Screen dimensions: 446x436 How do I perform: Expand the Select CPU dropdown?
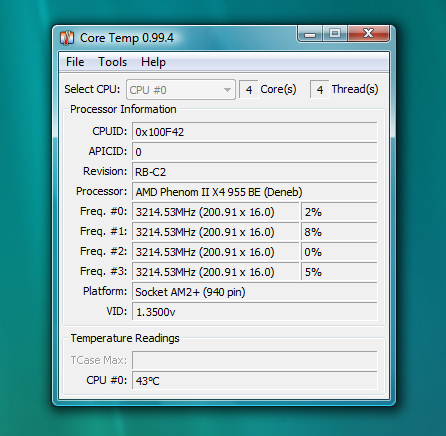click(181, 90)
